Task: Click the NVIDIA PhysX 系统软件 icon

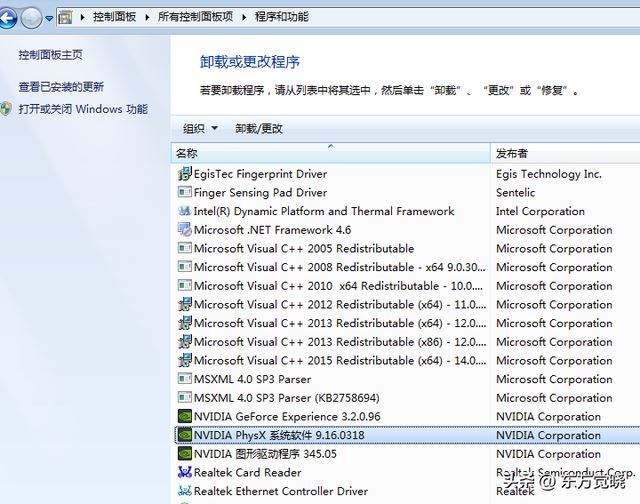Action: coord(184,435)
